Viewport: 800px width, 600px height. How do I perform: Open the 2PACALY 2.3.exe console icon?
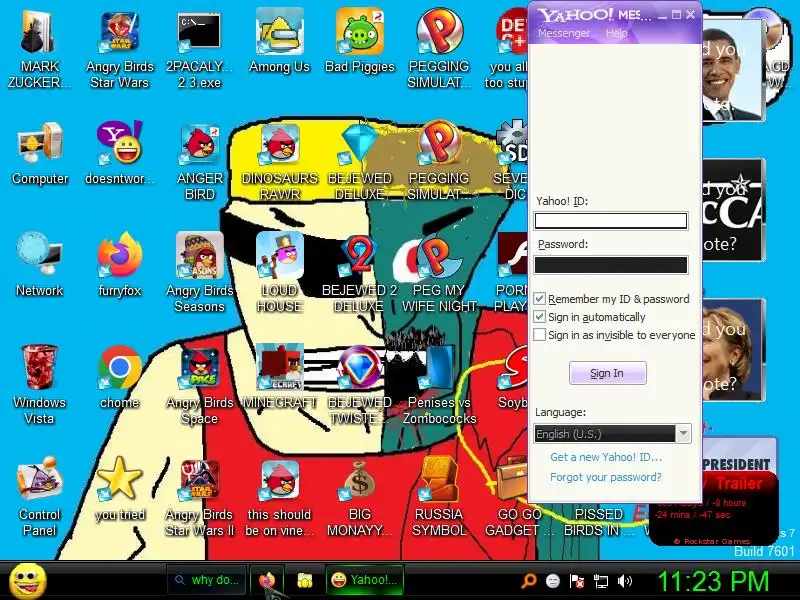[x=199, y=48]
